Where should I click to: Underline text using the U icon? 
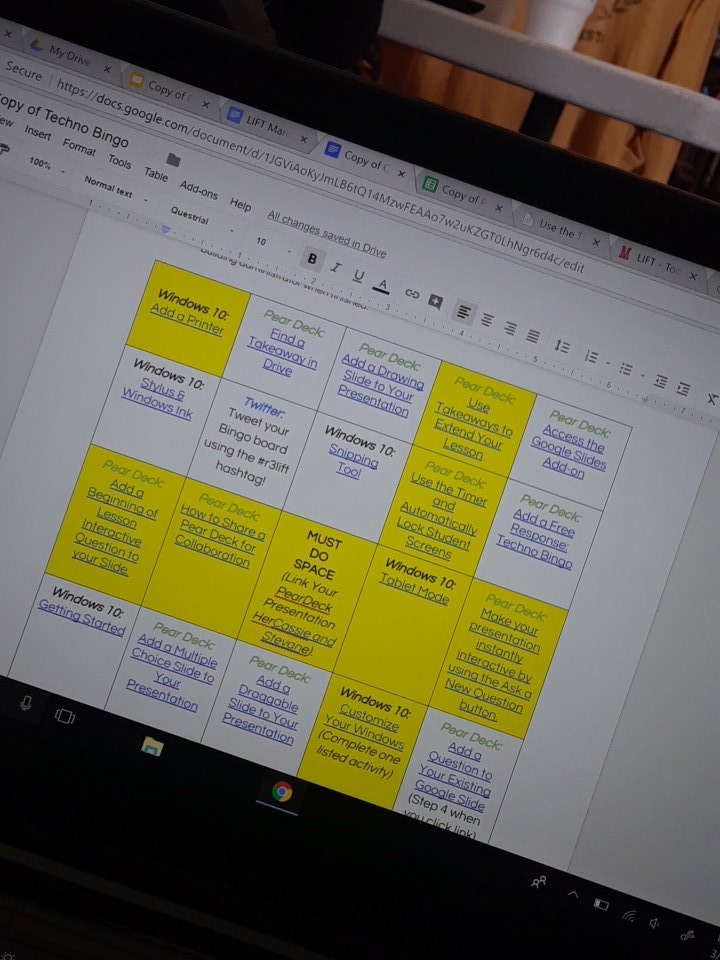coord(359,277)
